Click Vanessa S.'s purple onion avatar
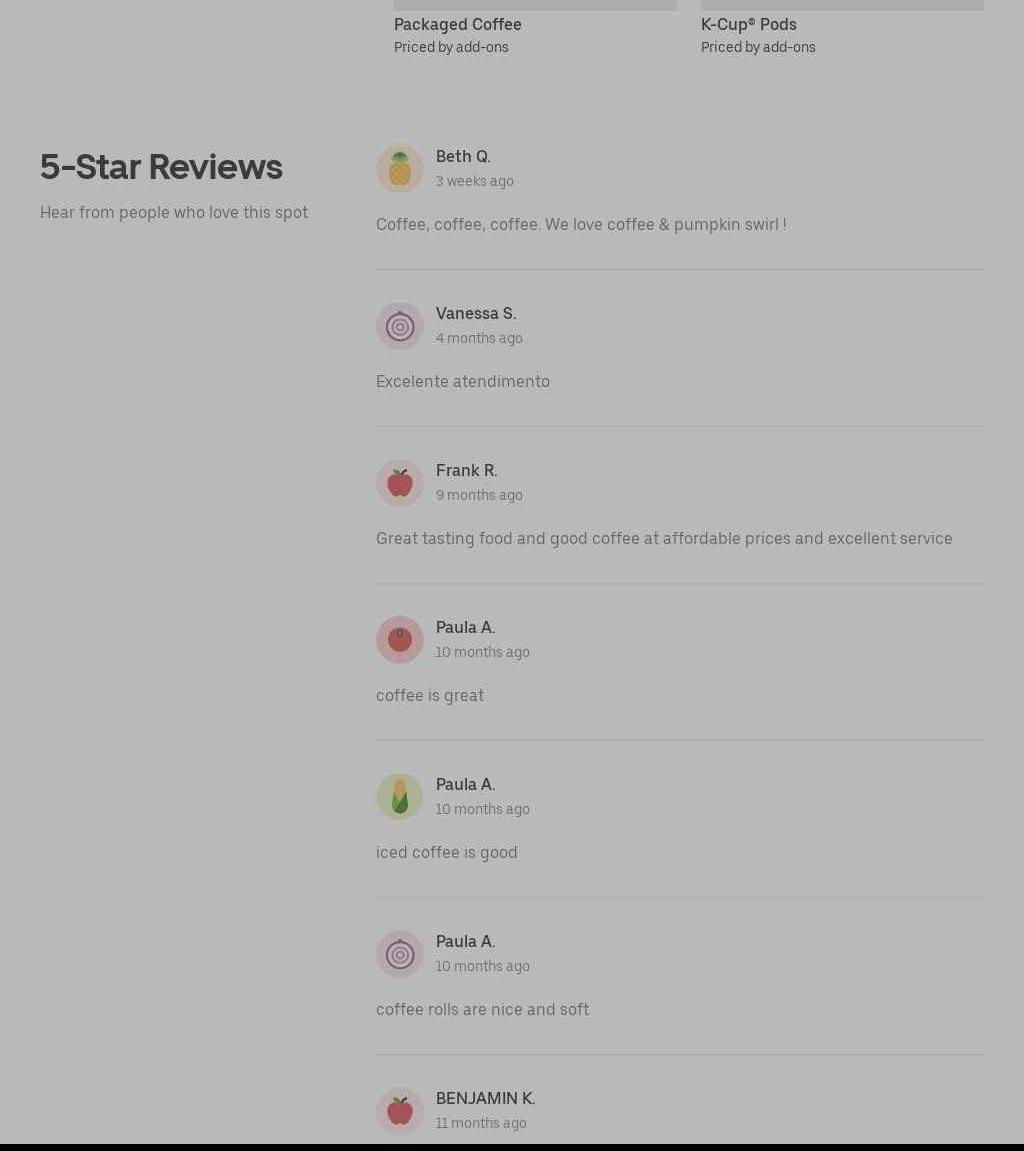Screen dimensions: 1024x1151 (x=400, y=326)
